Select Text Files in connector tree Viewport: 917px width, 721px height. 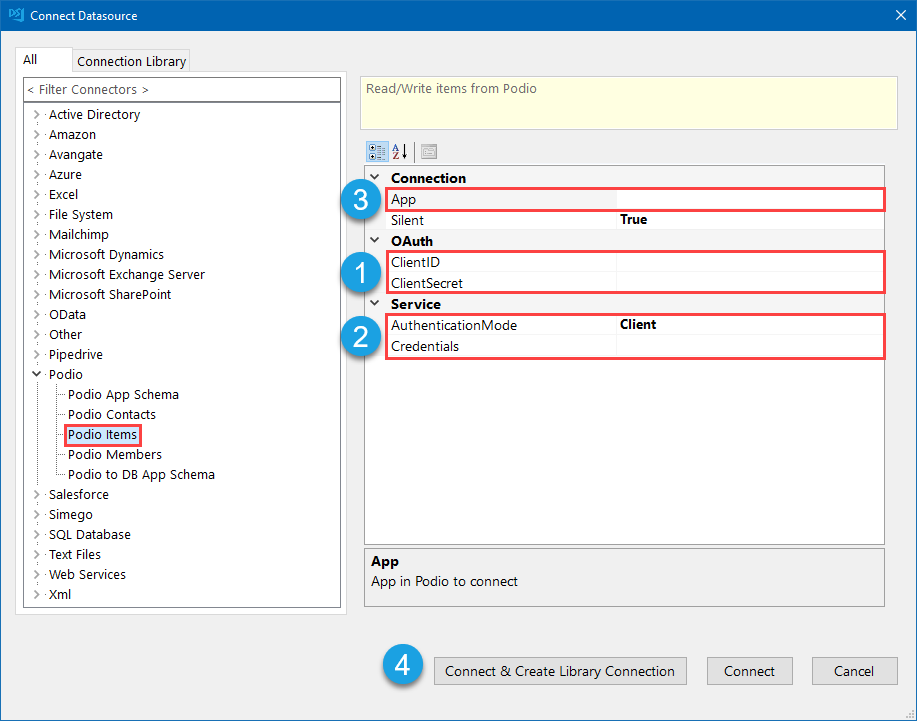pyautogui.click(x=74, y=554)
